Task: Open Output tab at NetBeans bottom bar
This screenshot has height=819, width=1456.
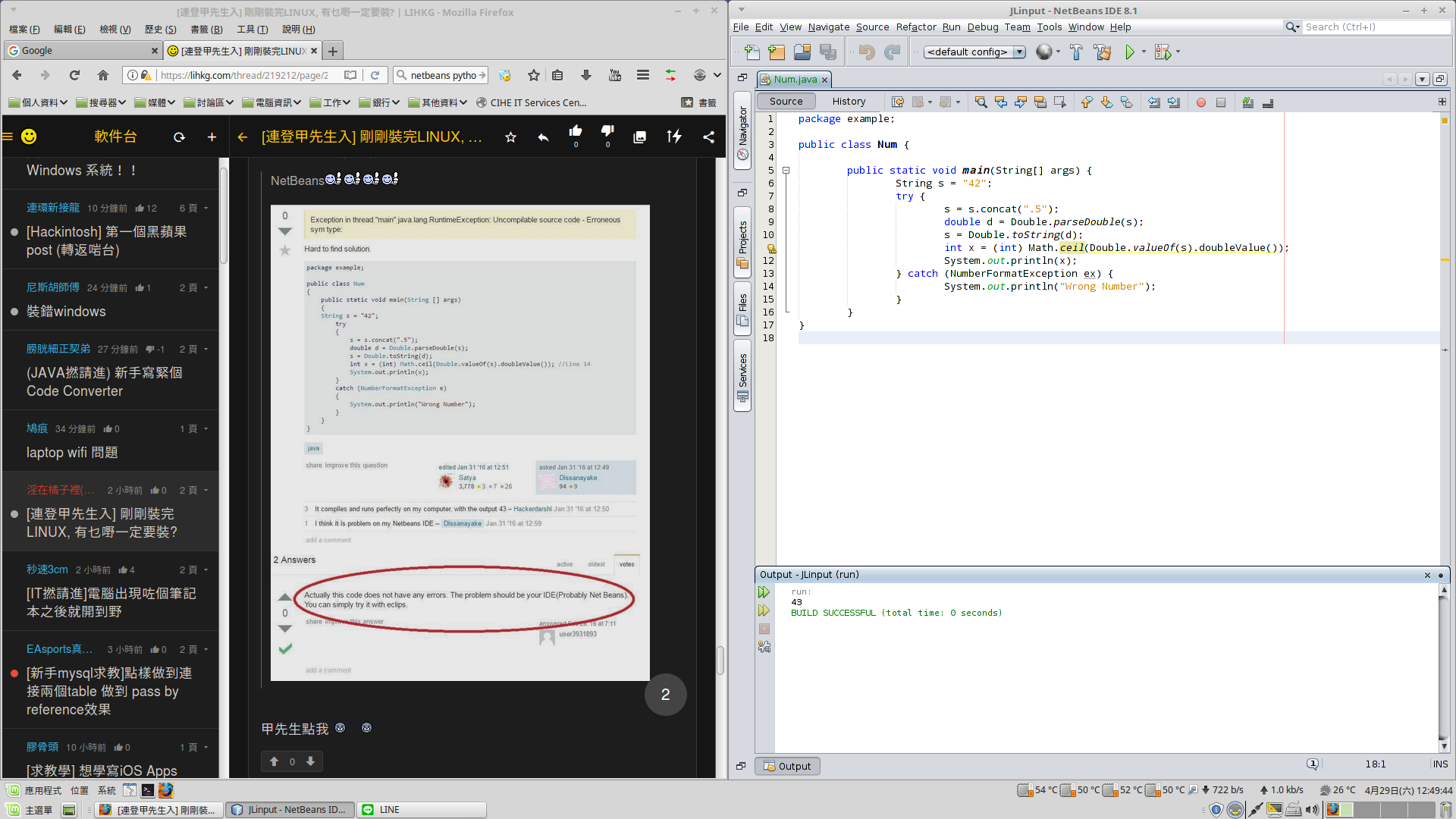Action: pos(787,766)
